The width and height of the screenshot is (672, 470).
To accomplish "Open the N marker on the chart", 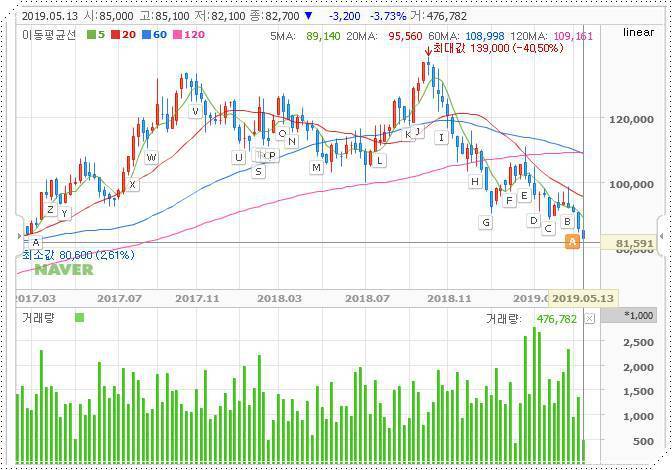I will tap(292, 141).
